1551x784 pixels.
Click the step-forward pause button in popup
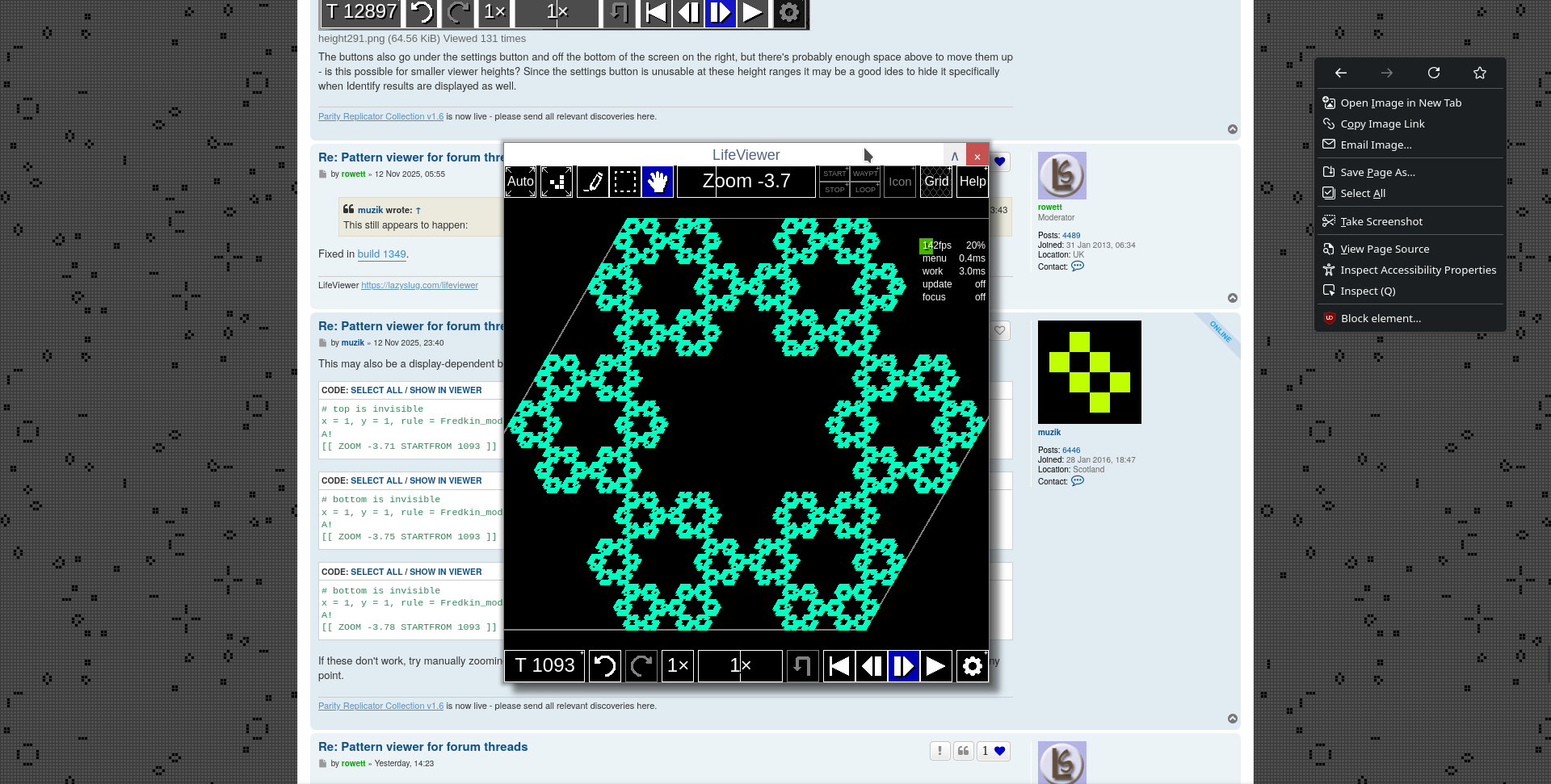pyautogui.click(x=904, y=666)
